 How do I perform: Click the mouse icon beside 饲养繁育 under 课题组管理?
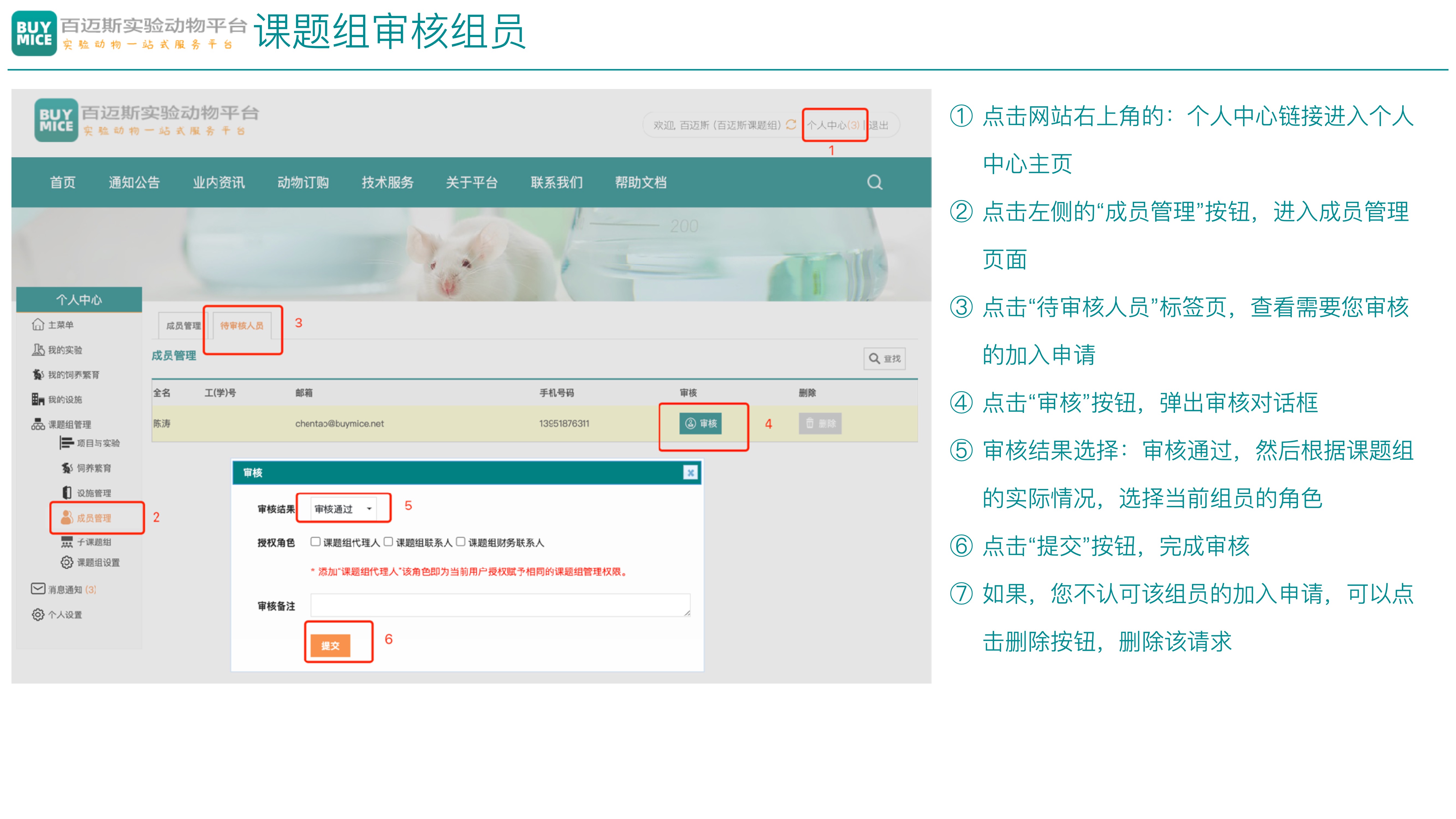[67, 467]
